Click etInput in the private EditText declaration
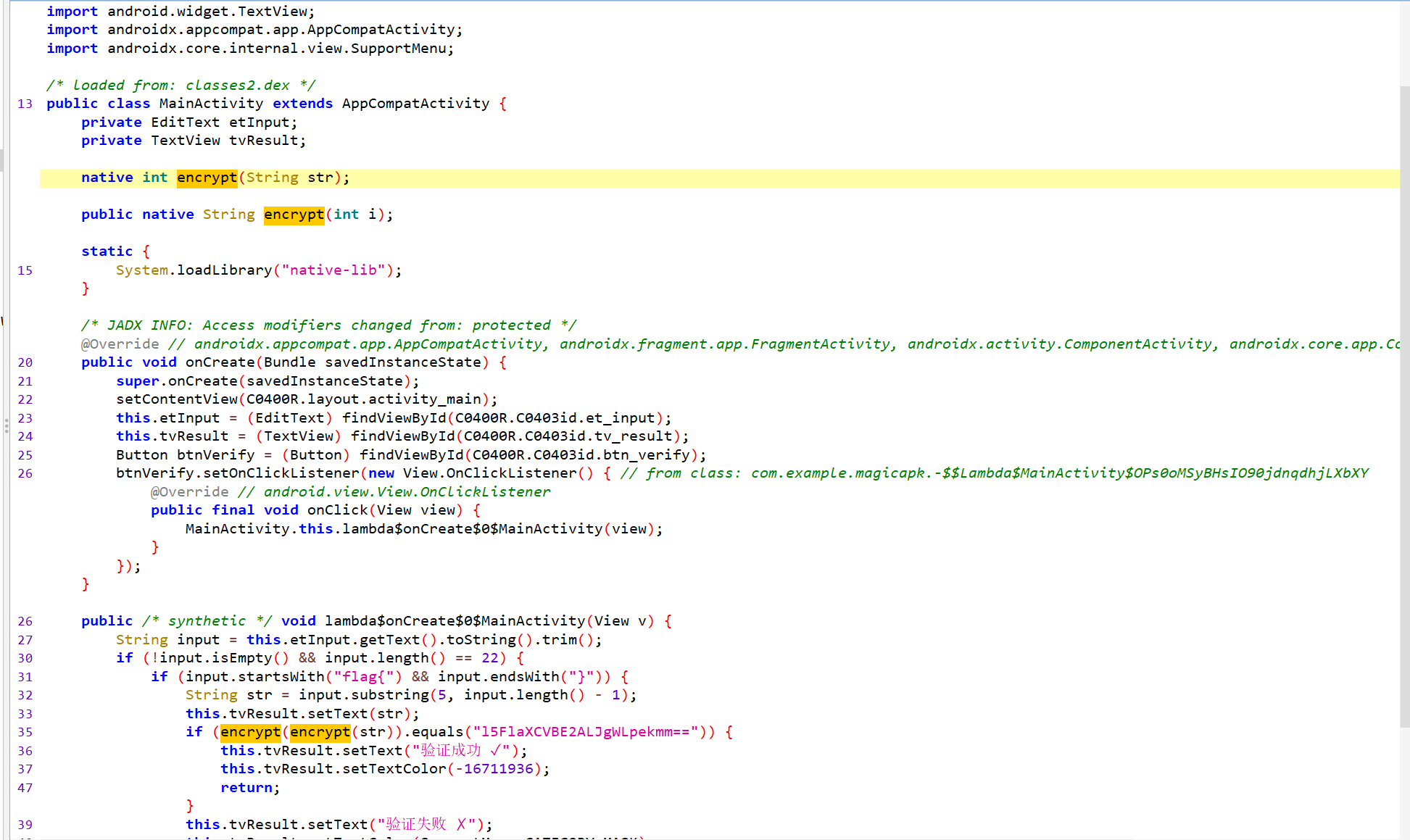Viewport: 1410px width, 840px height. [260, 122]
